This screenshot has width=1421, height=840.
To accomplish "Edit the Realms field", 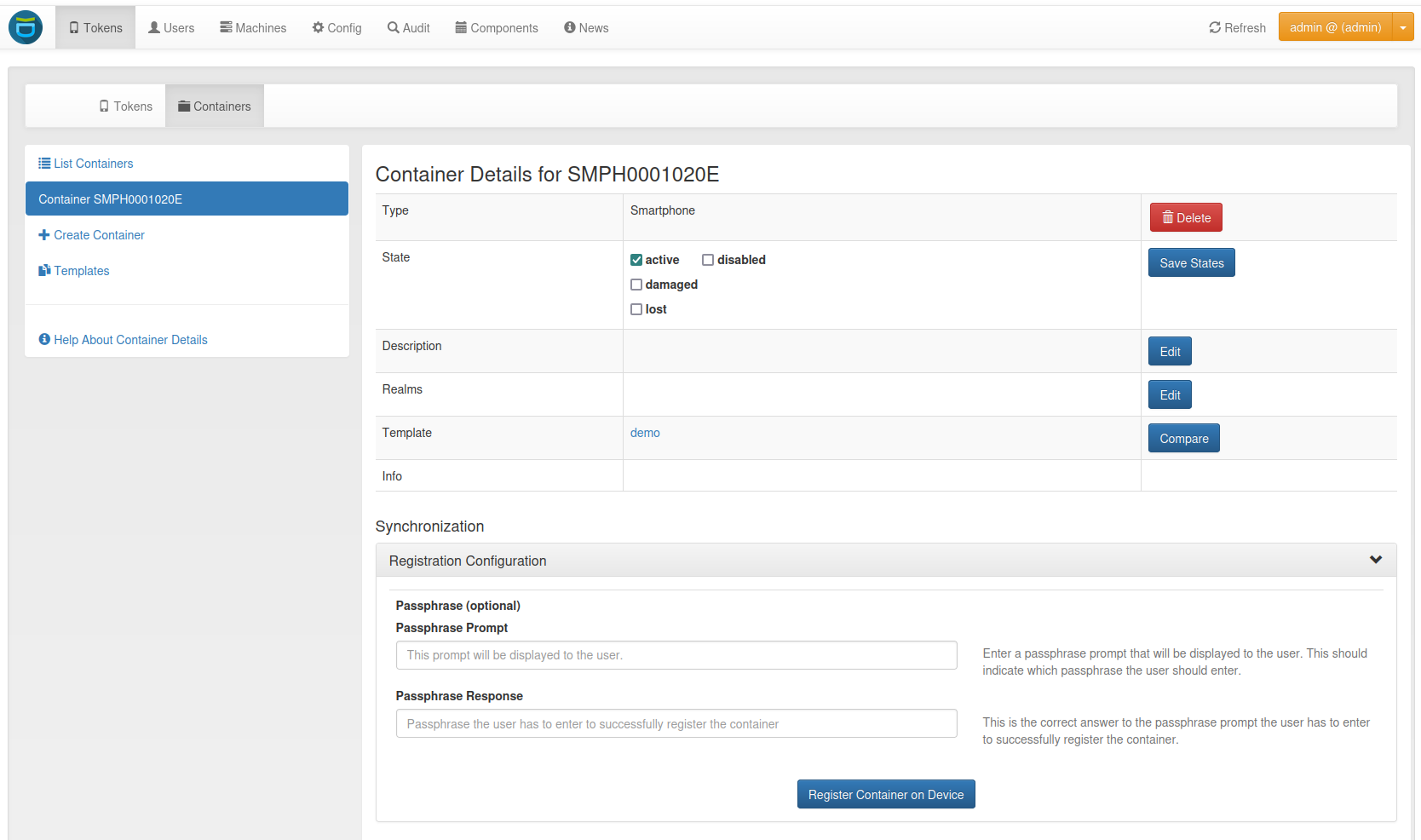I will 1170,394.
